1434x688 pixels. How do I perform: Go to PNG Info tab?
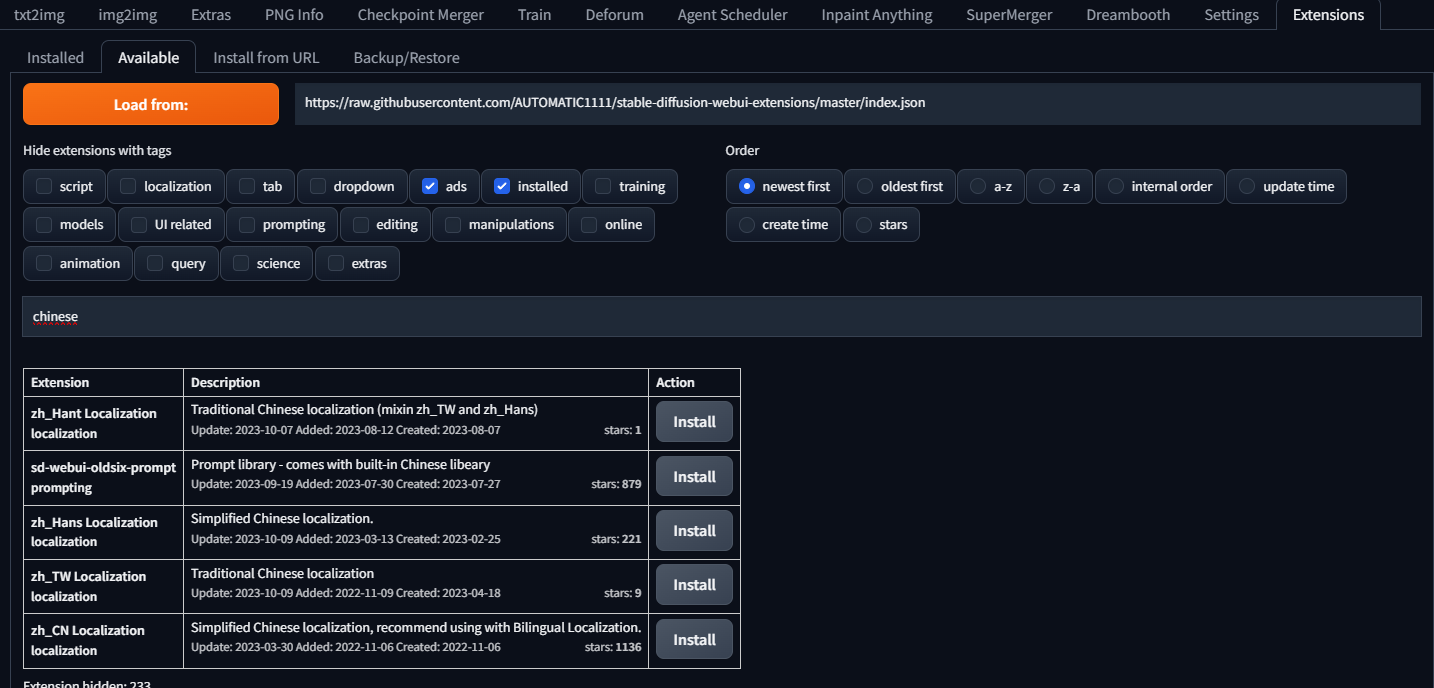coord(294,15)
